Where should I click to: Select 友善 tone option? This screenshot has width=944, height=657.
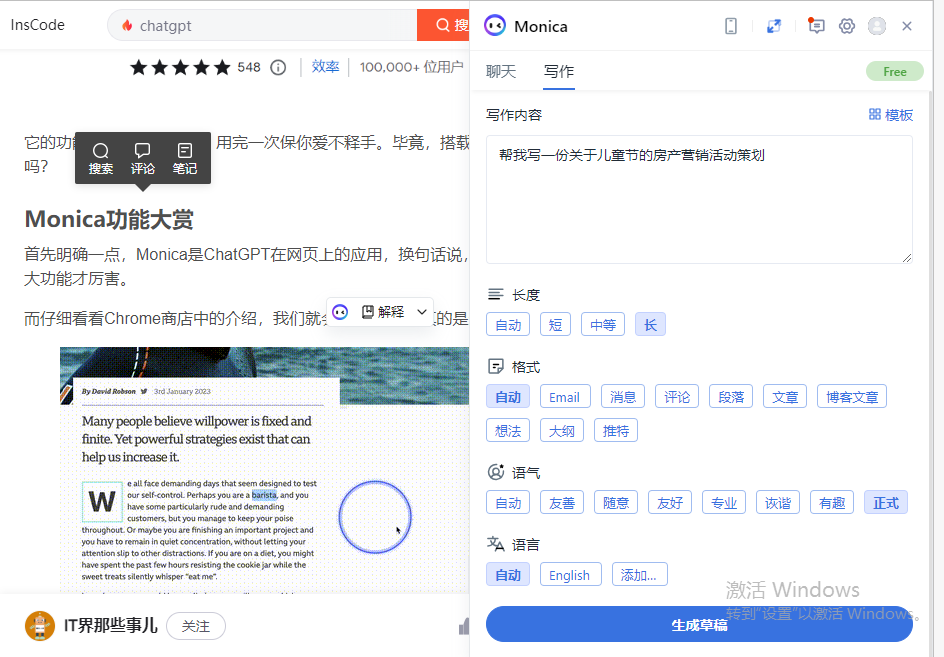pyautogui.click(x=562, y=503)
